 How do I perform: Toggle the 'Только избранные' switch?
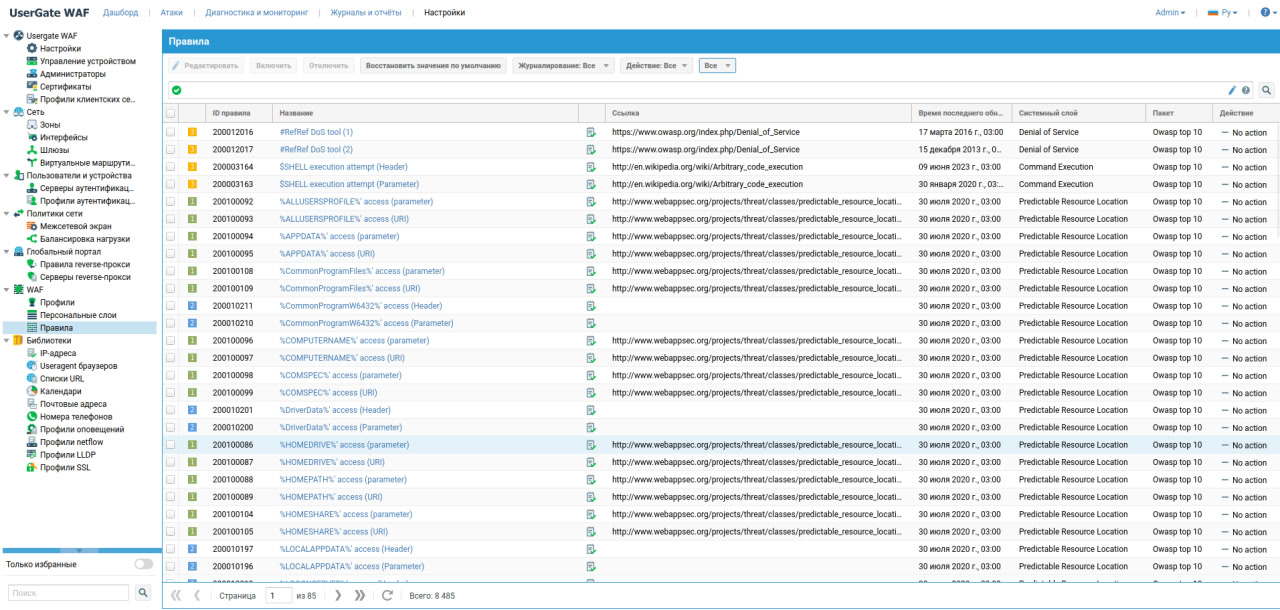[143, 564]
